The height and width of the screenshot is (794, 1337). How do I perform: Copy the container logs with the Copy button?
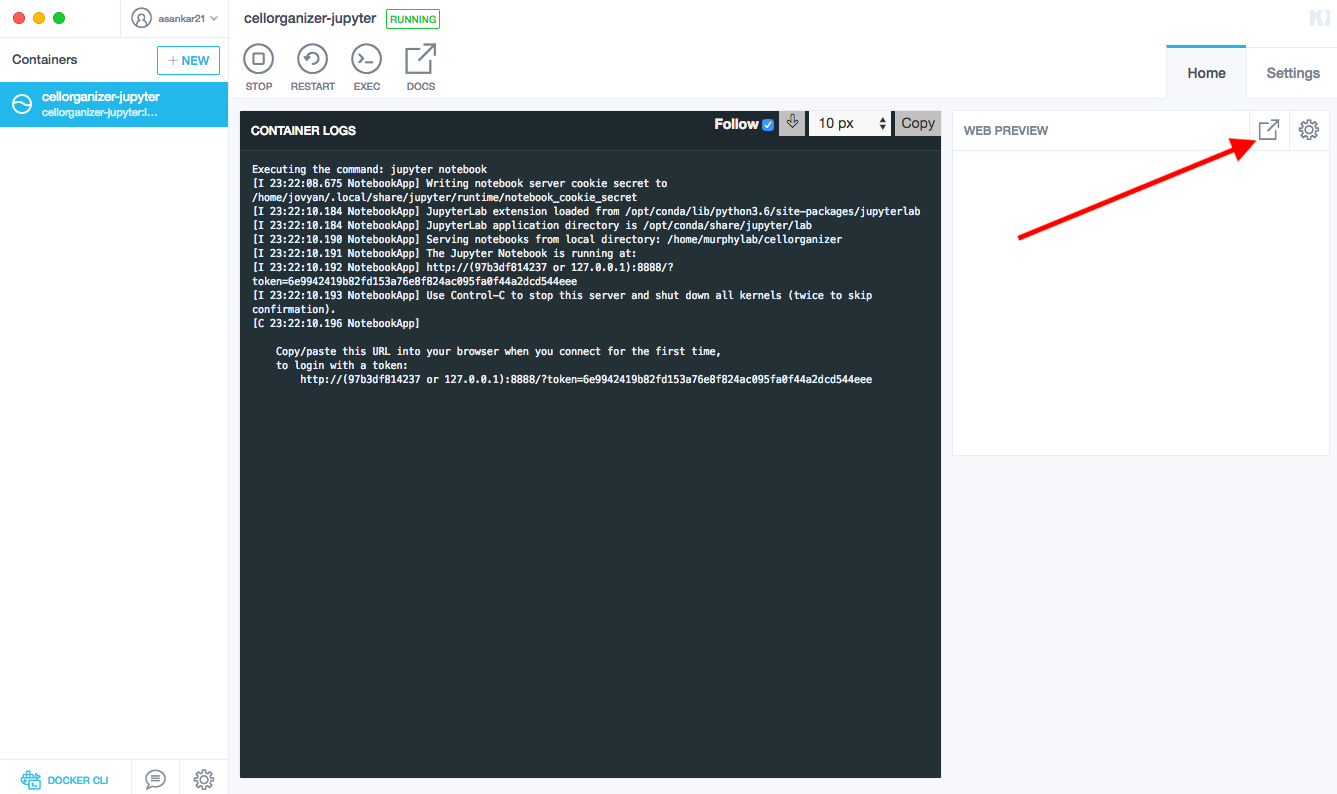tap(917, 123)
